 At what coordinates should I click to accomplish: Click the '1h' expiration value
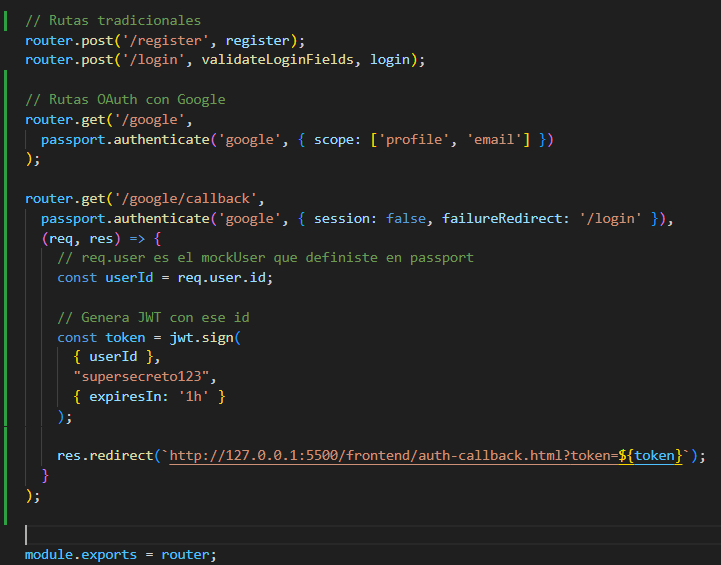194,397
